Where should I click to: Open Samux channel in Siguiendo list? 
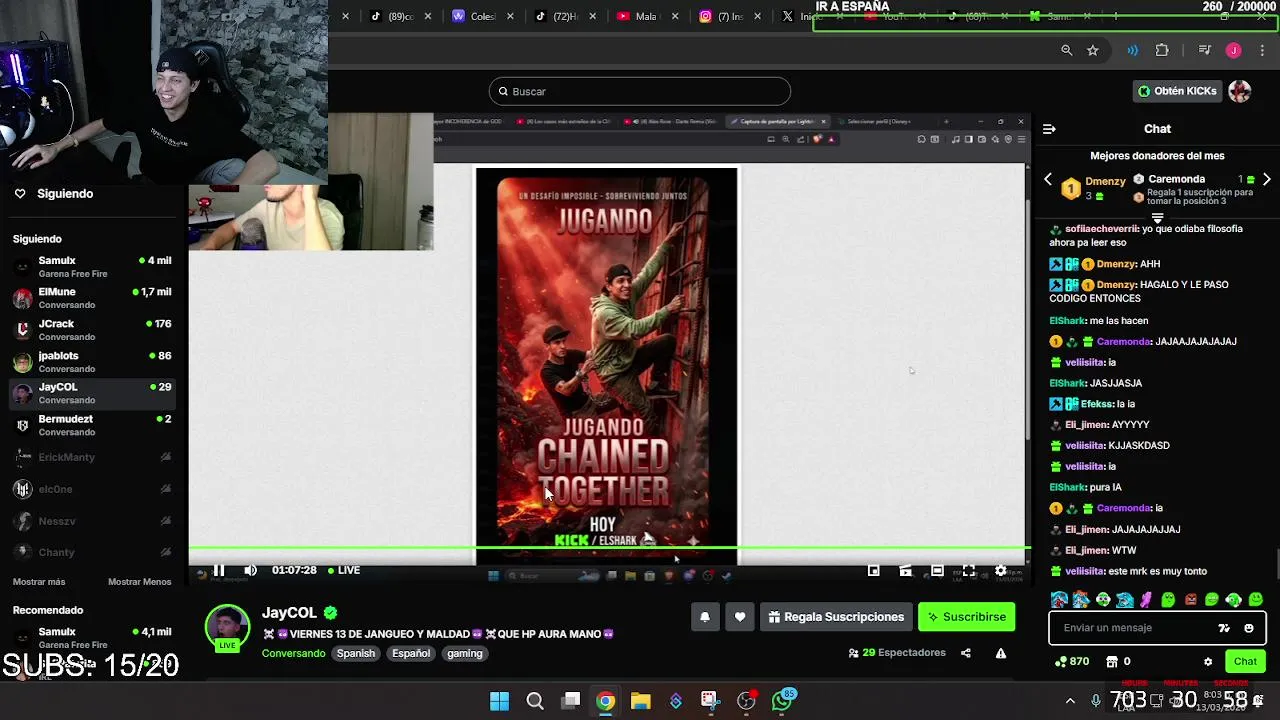pyautogui.click(x=94, y=267)
